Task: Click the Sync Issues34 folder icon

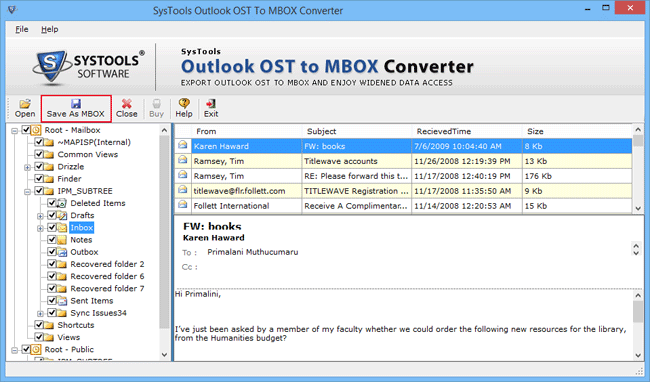Action: click(62, 313)
